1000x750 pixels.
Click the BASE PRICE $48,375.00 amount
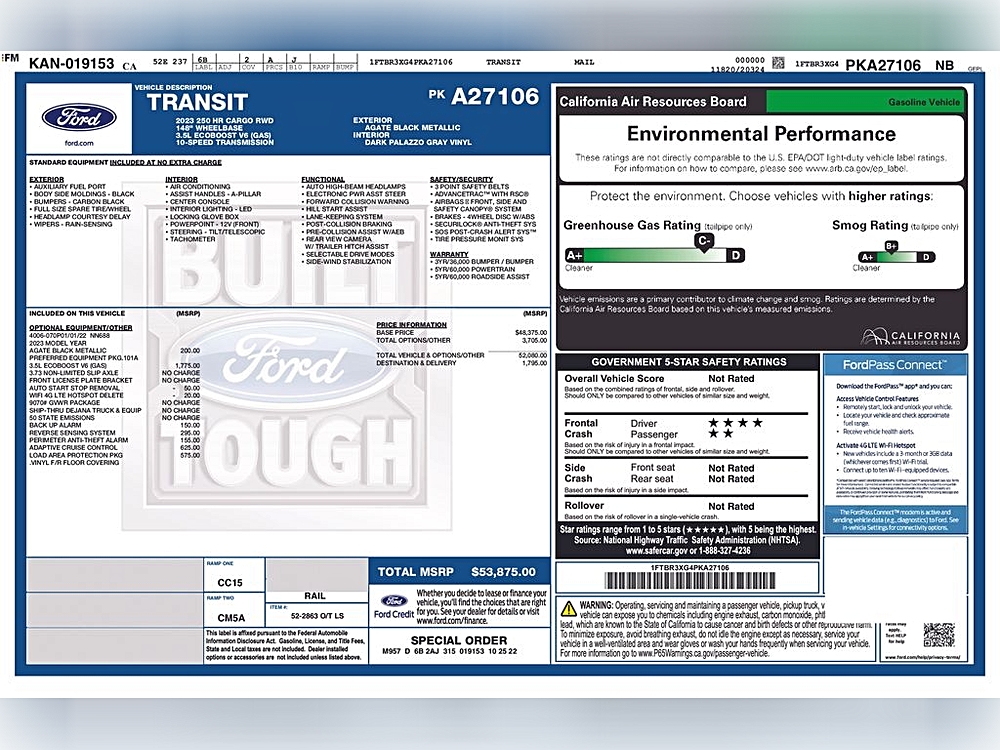pyautogui.click(x=531, y=332)
